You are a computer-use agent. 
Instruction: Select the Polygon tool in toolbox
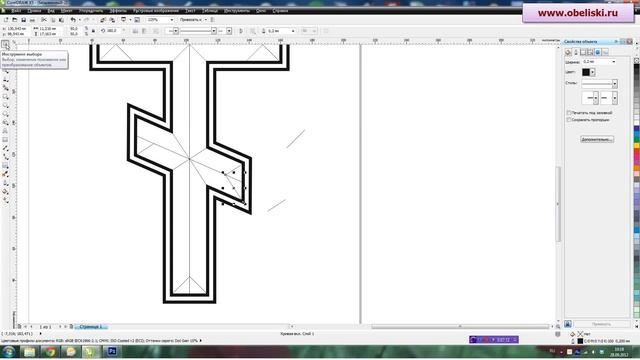point(5,114)
